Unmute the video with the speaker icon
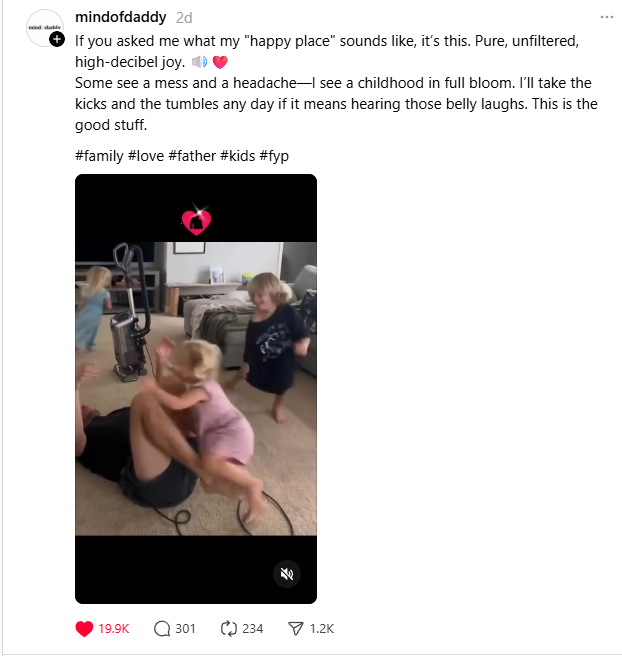This screenshot has height=656, width=622. (287, 574)
